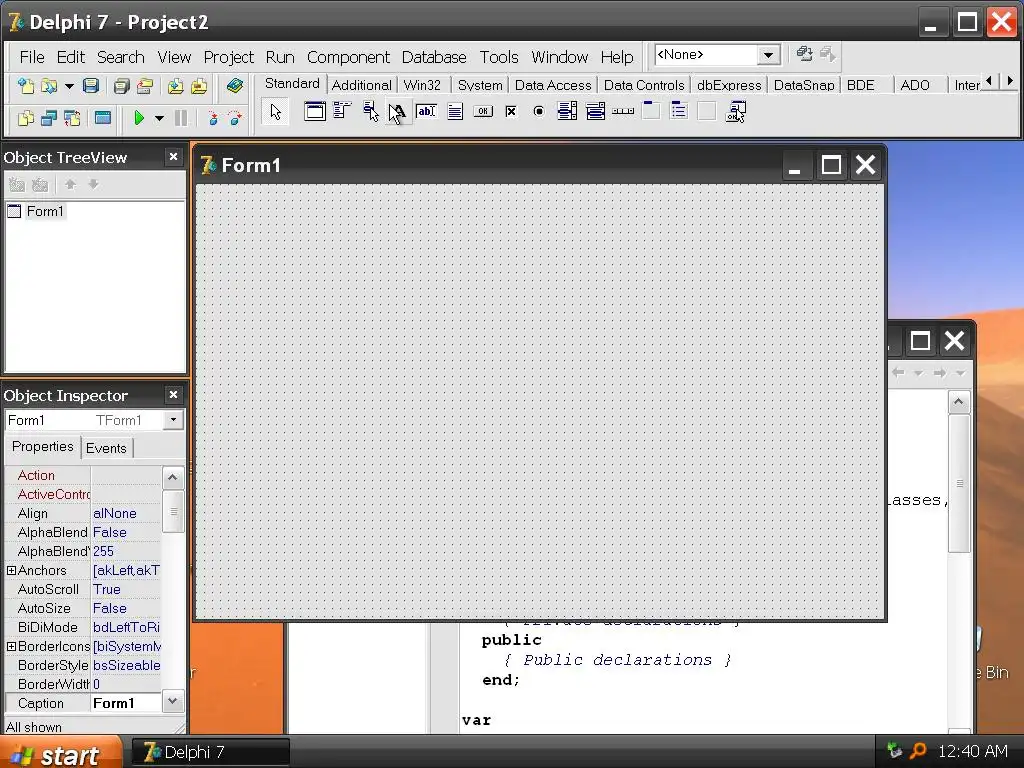Click Add file to project icon
1024x768 pixels.
pos(175,86)
